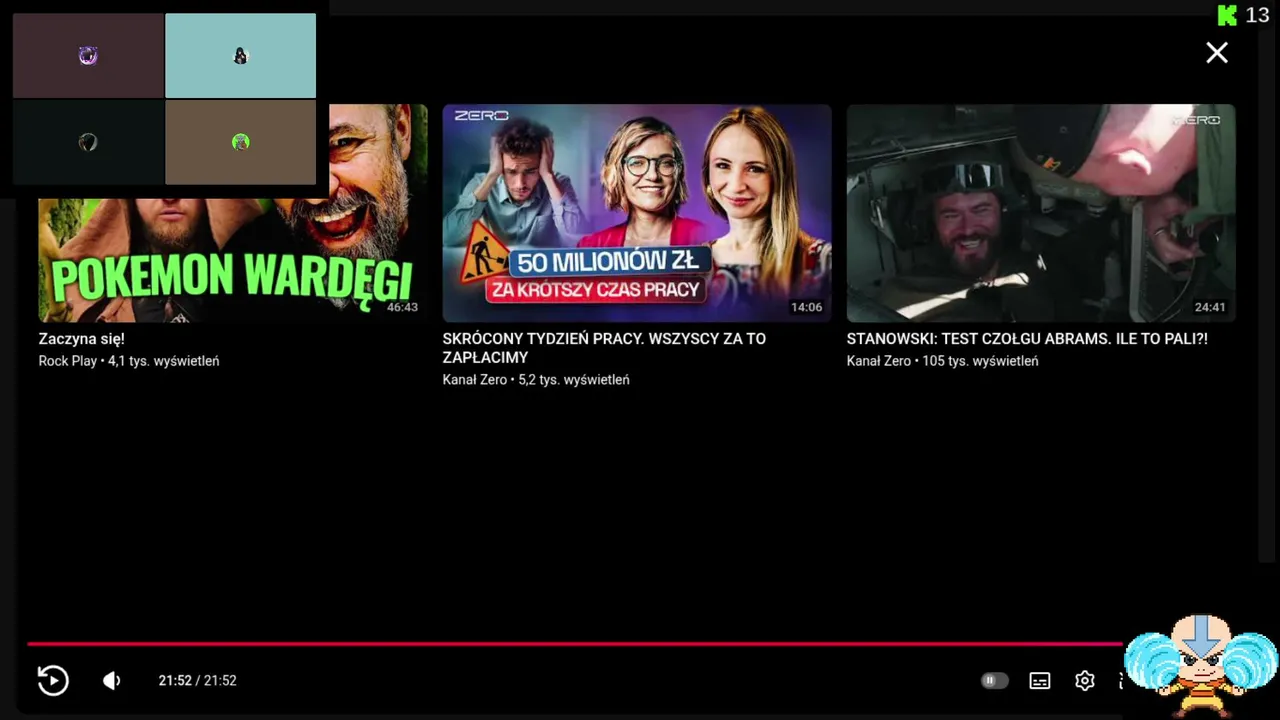Turn on subtitles with captions icon
The width and height of the screenshot is (1280, 720).
tap(1040, 681)
